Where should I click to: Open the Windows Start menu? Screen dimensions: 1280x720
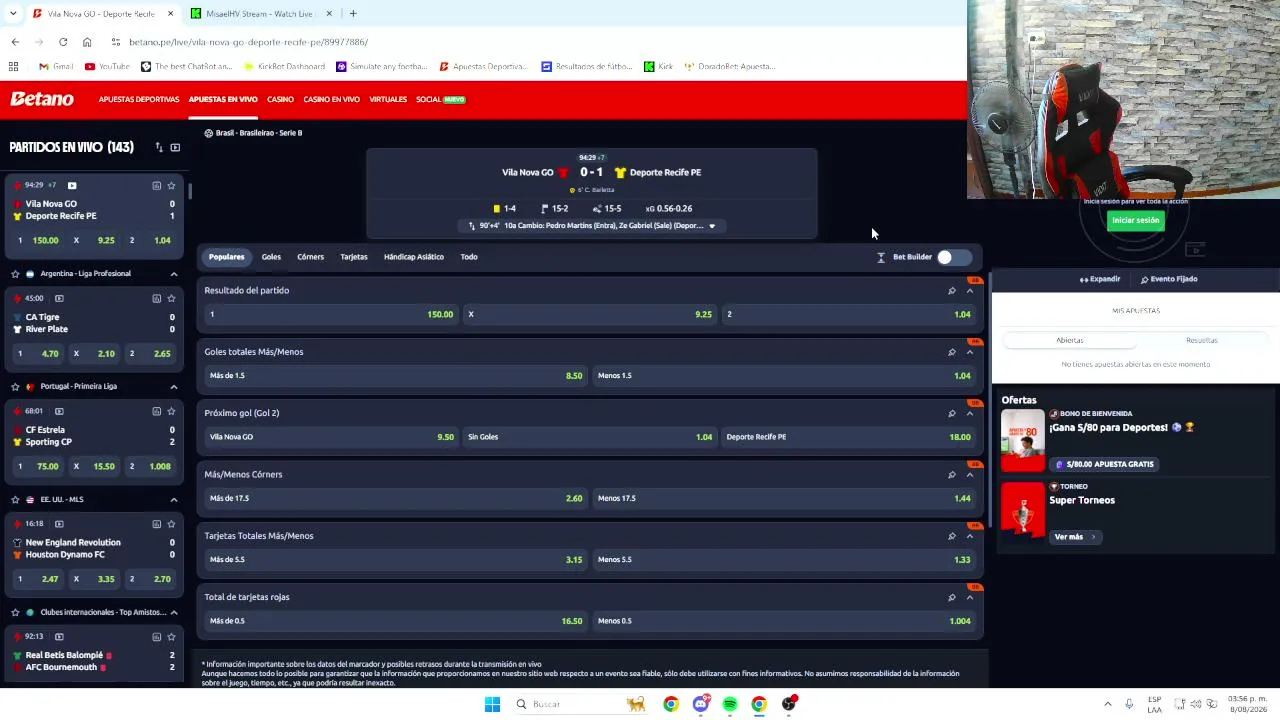(x=492, y=704)
